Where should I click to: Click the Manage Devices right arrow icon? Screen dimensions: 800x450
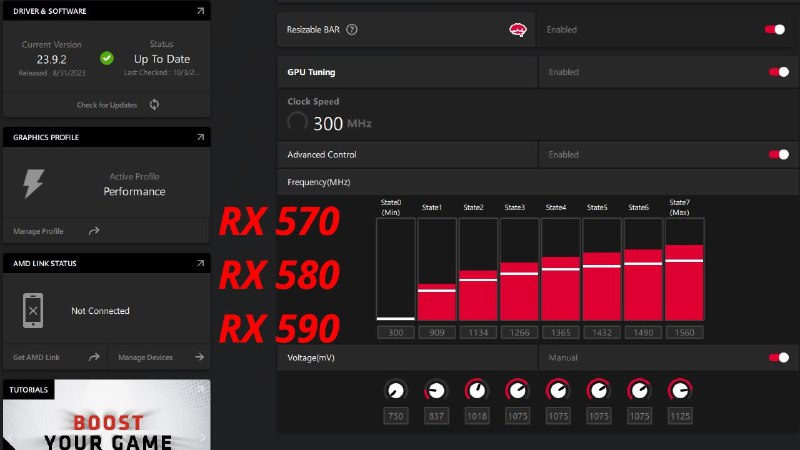coord(199,357)
